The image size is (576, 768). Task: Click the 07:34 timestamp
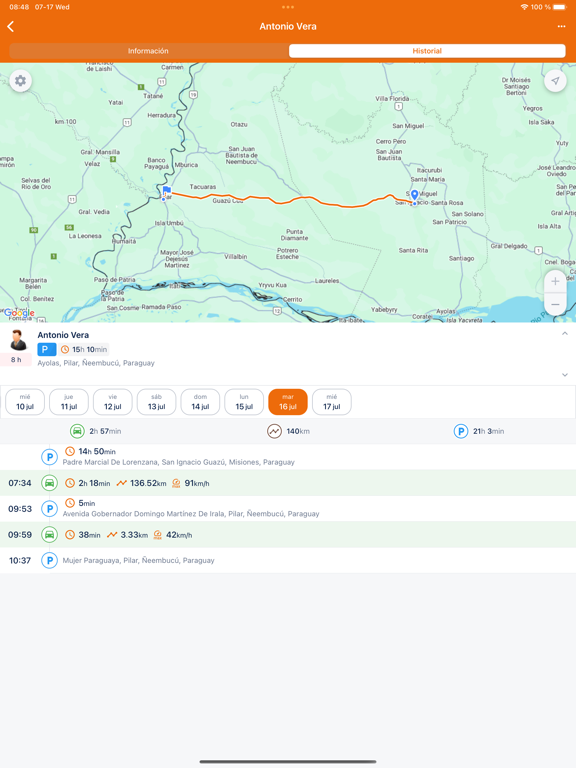tap(20, 483)
